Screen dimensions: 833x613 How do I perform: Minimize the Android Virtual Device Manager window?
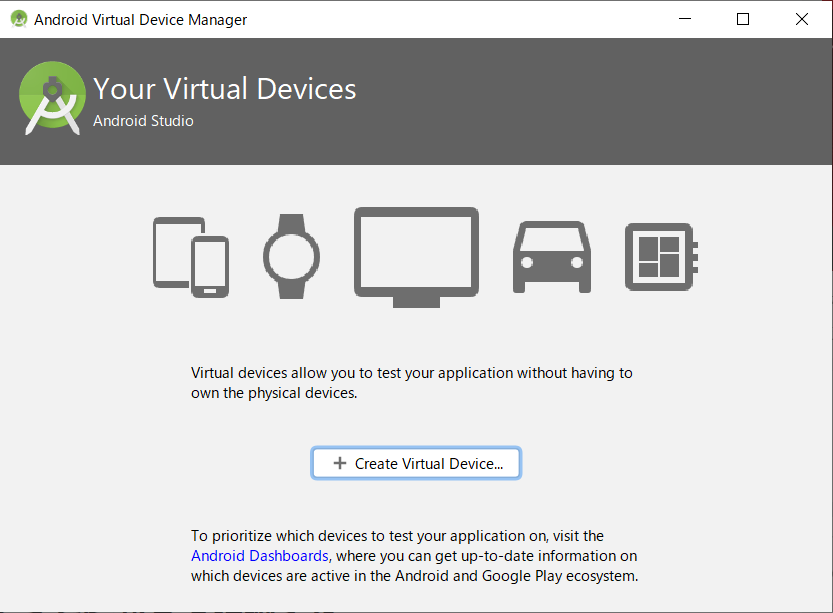coord(685,19)
